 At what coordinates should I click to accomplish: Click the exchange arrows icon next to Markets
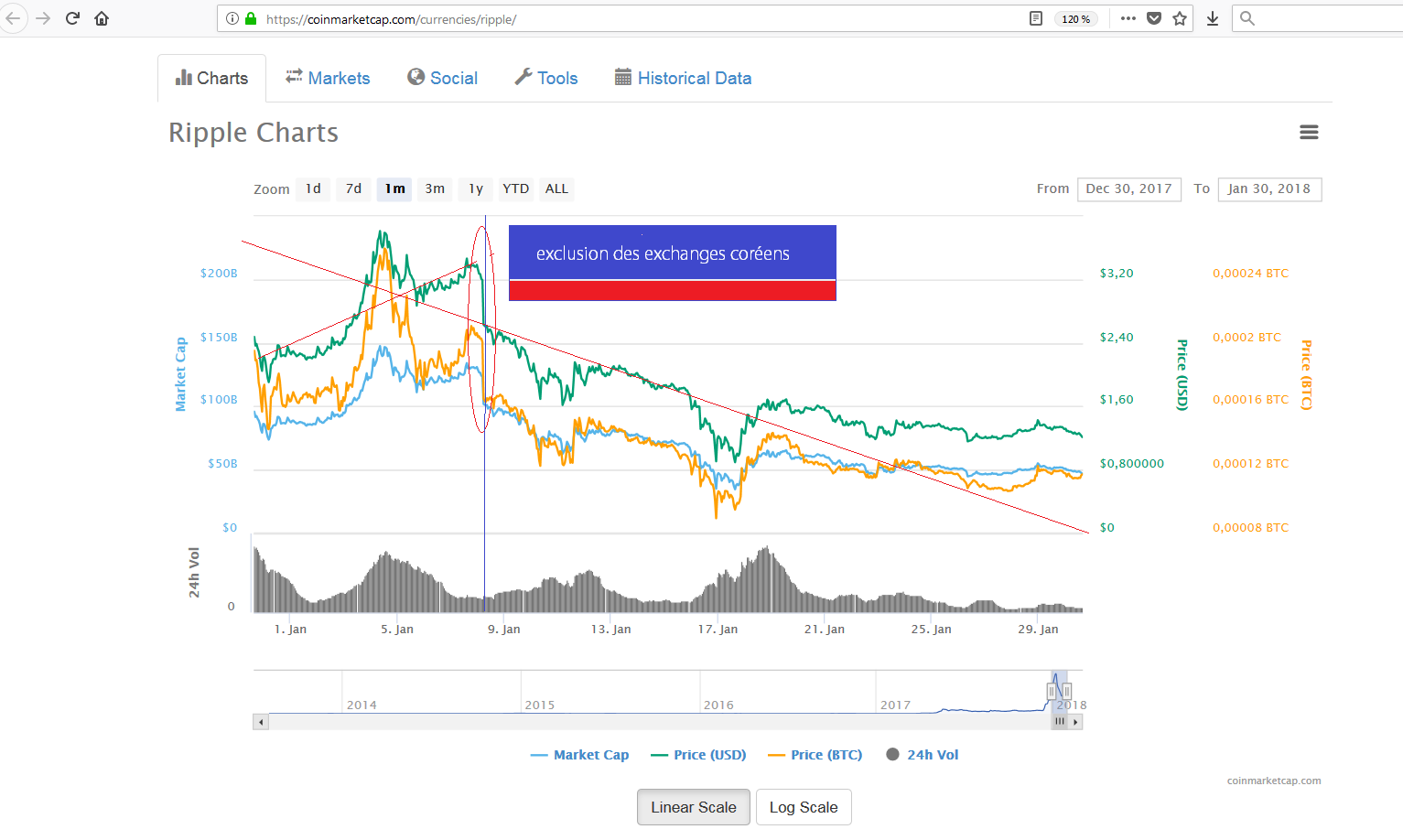pyautogui.click(x=294, y=78)
